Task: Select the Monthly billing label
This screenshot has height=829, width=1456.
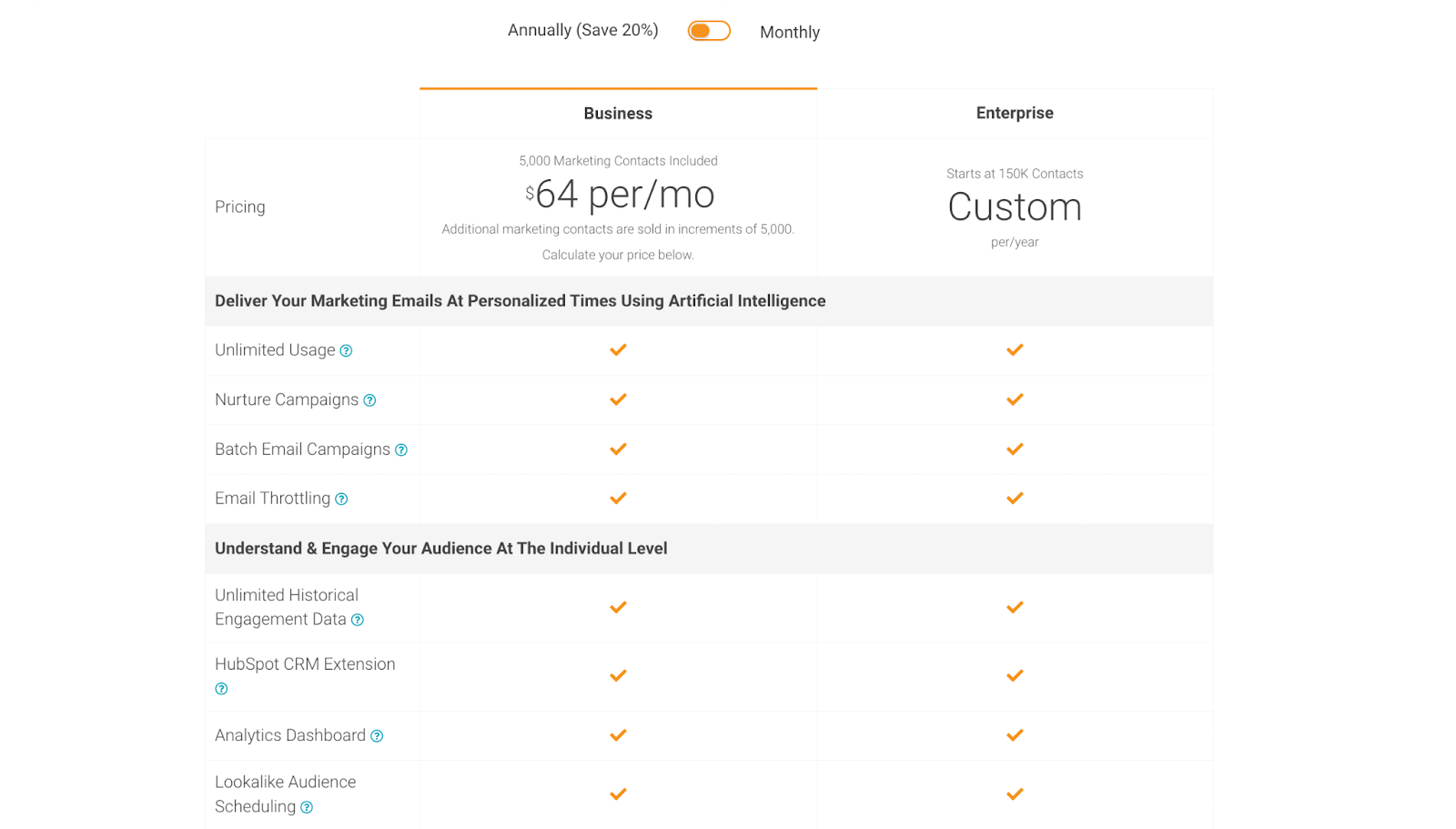Action: pos(789,33)
